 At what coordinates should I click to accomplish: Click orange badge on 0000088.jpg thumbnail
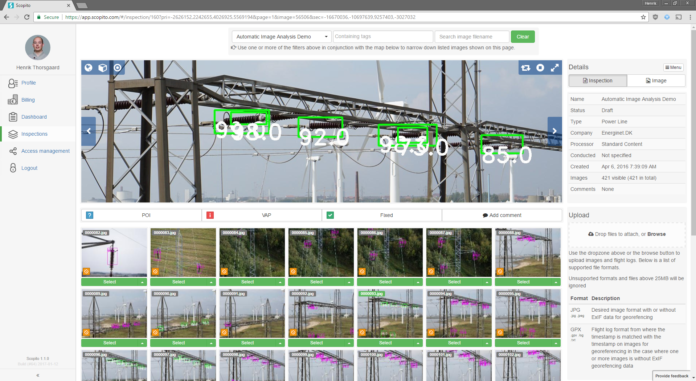click(500, 271)
